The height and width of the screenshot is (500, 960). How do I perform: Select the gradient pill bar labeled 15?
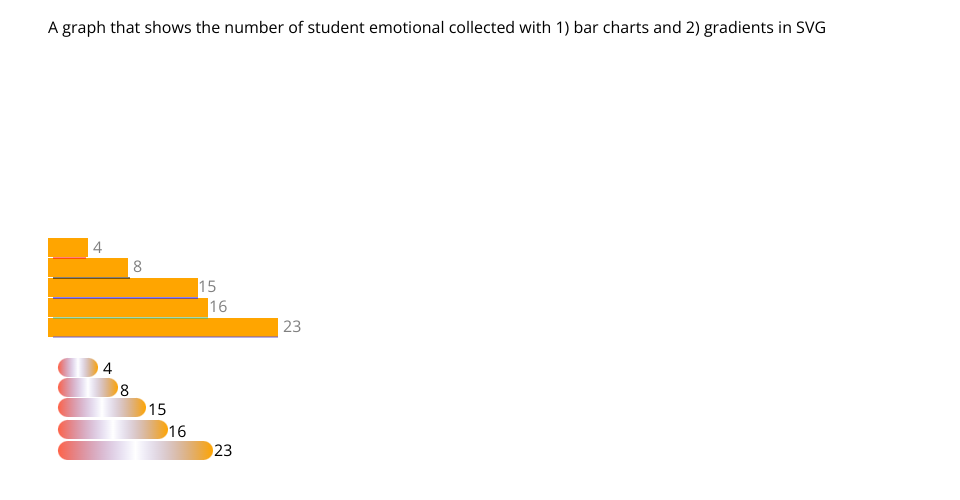click(102, 408)
